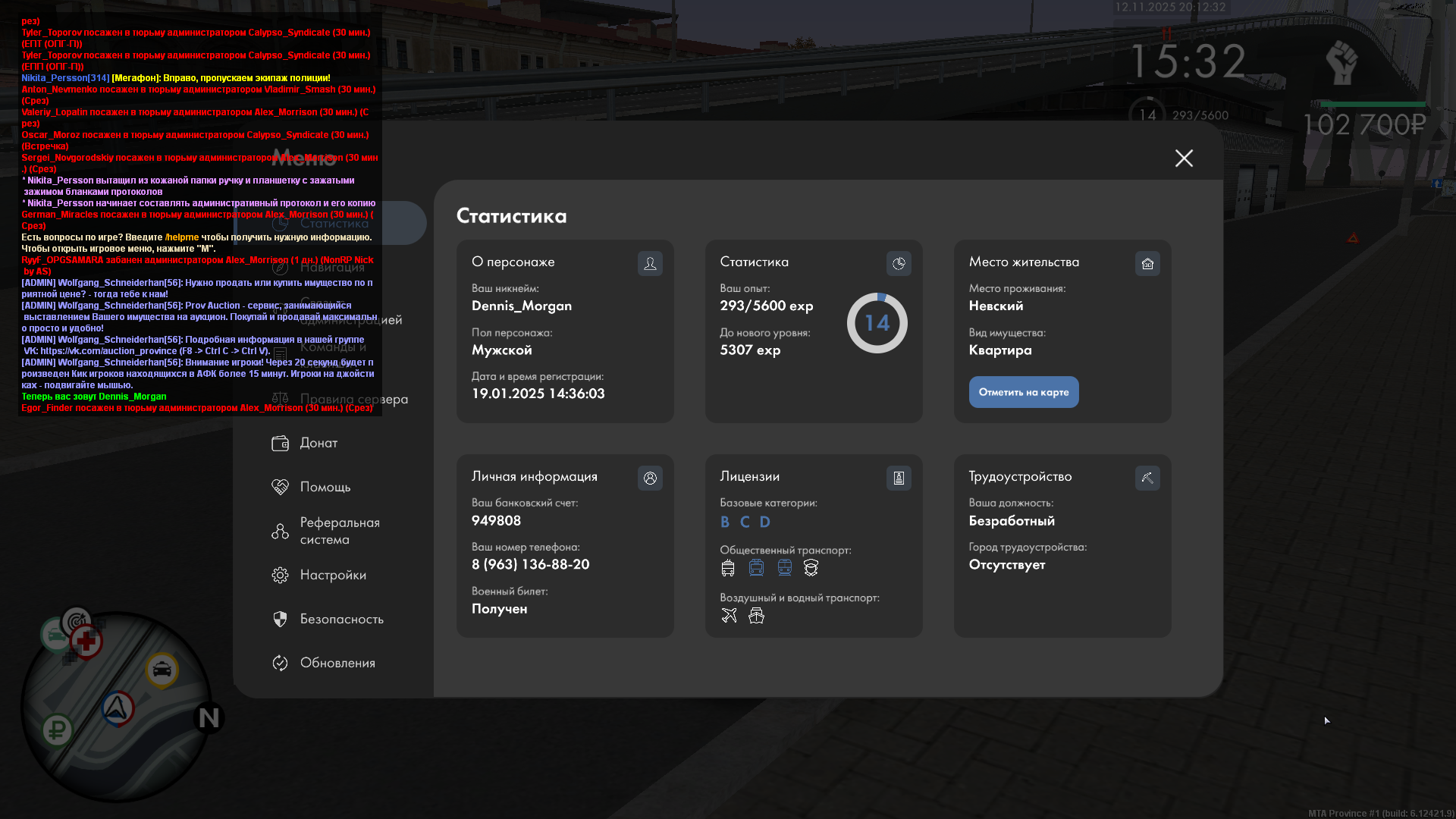Screen dimensions: 1456x819
Task: Click the airplane license icon
Action: (729, 615)
